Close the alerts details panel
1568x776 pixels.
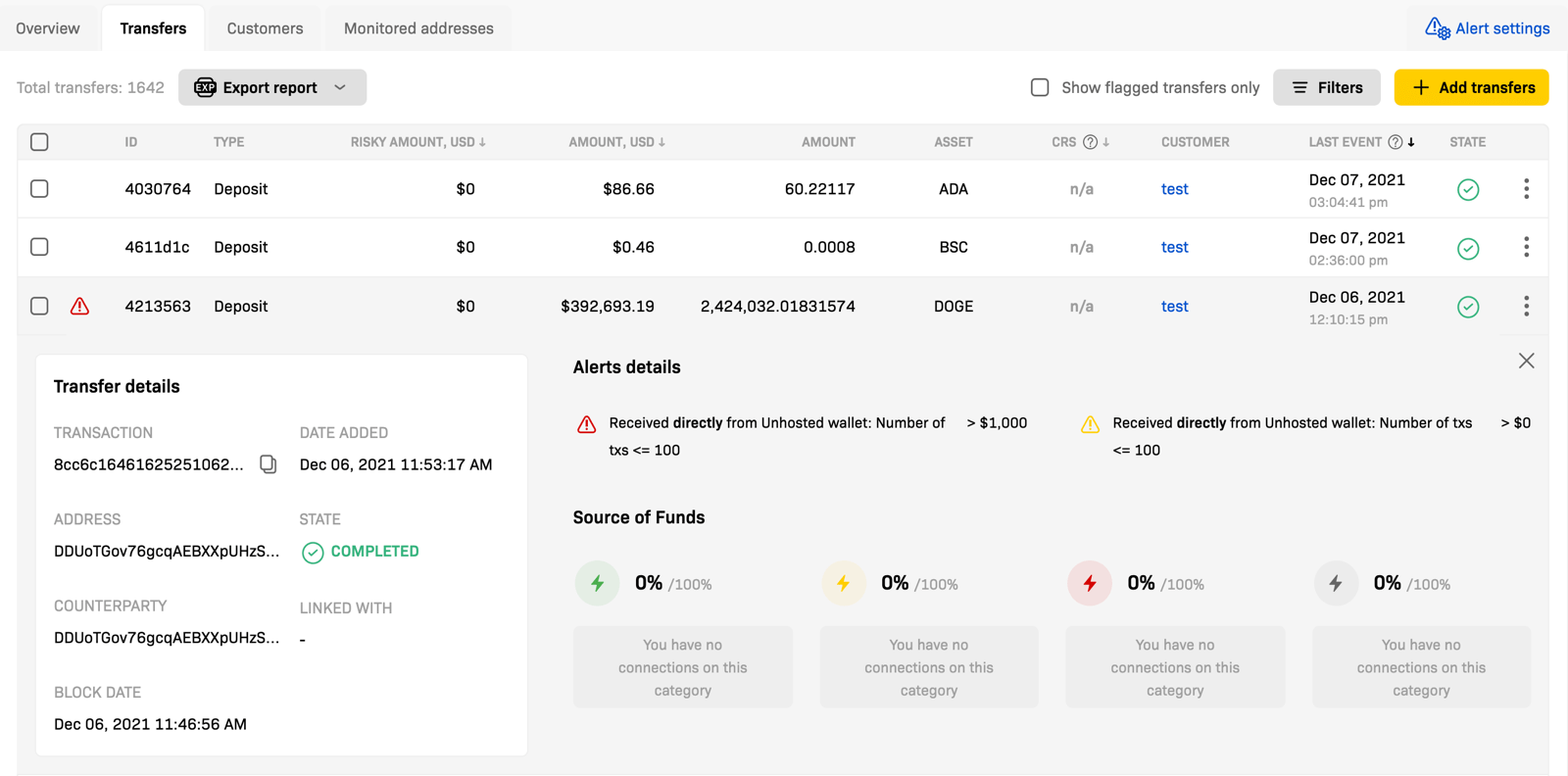coord(1526,362)
